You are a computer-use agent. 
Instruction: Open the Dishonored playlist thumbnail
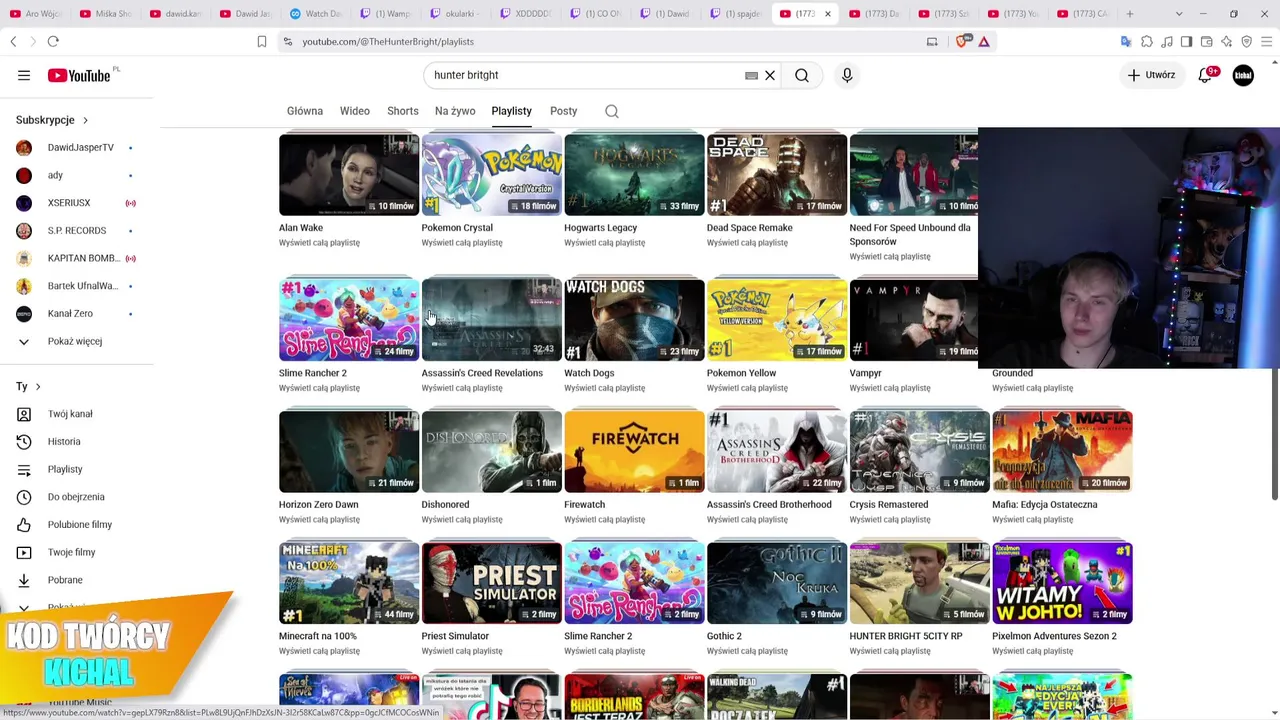(x=491, y=452)
